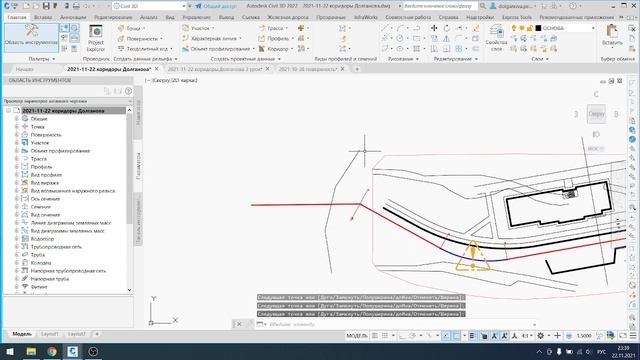This screenshot has width=640, height=360.
Task: Click the Mirror tool icon
Action: pos(447,38)
